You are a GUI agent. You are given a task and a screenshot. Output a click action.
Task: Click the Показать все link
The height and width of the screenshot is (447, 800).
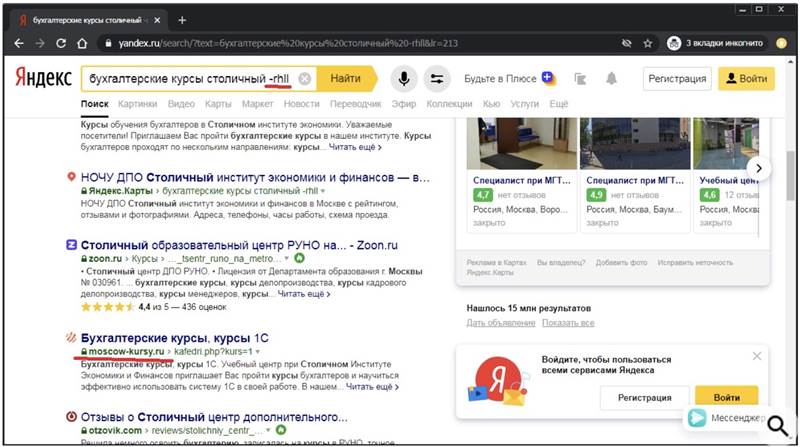point(568,322)
